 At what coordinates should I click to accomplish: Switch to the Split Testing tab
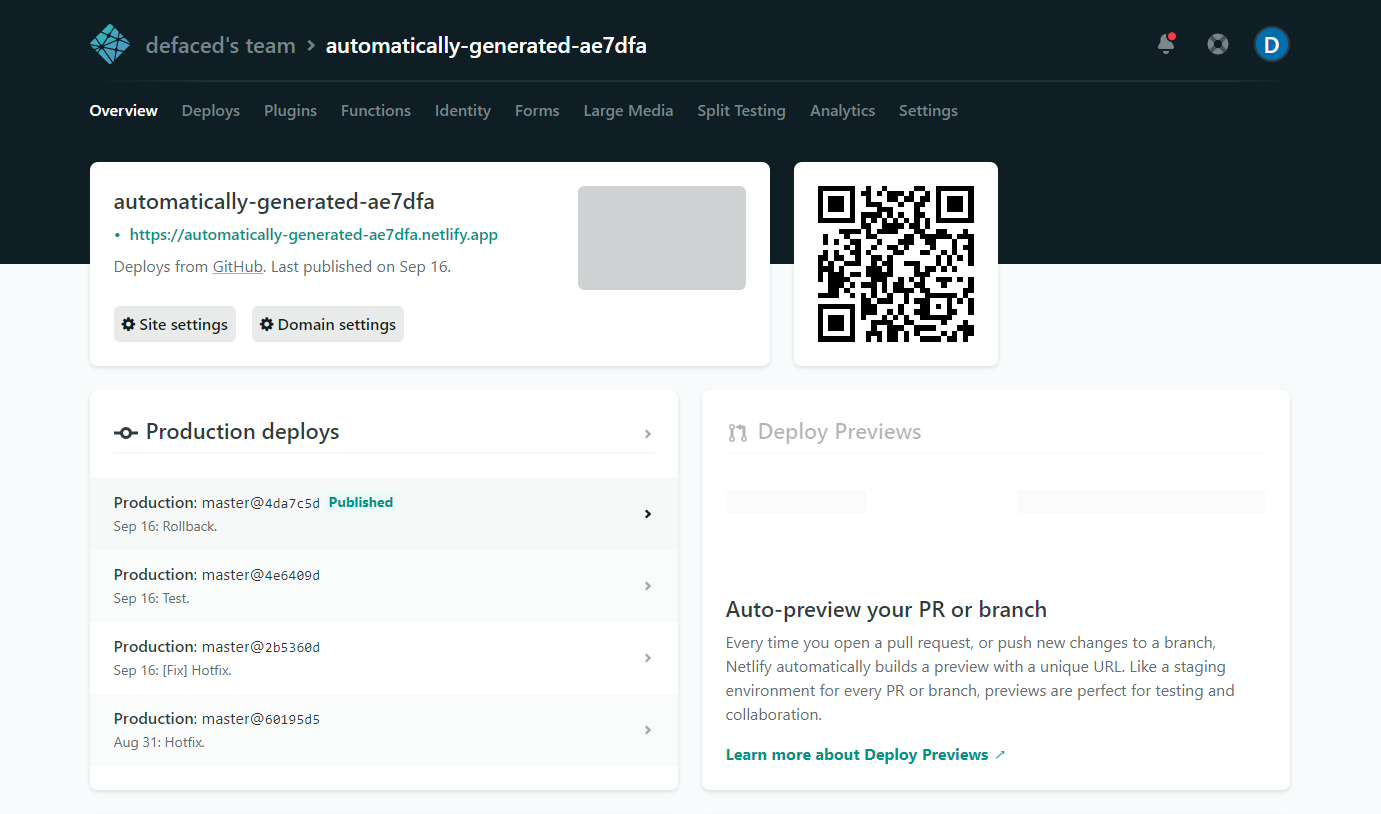tap(741, 110)
